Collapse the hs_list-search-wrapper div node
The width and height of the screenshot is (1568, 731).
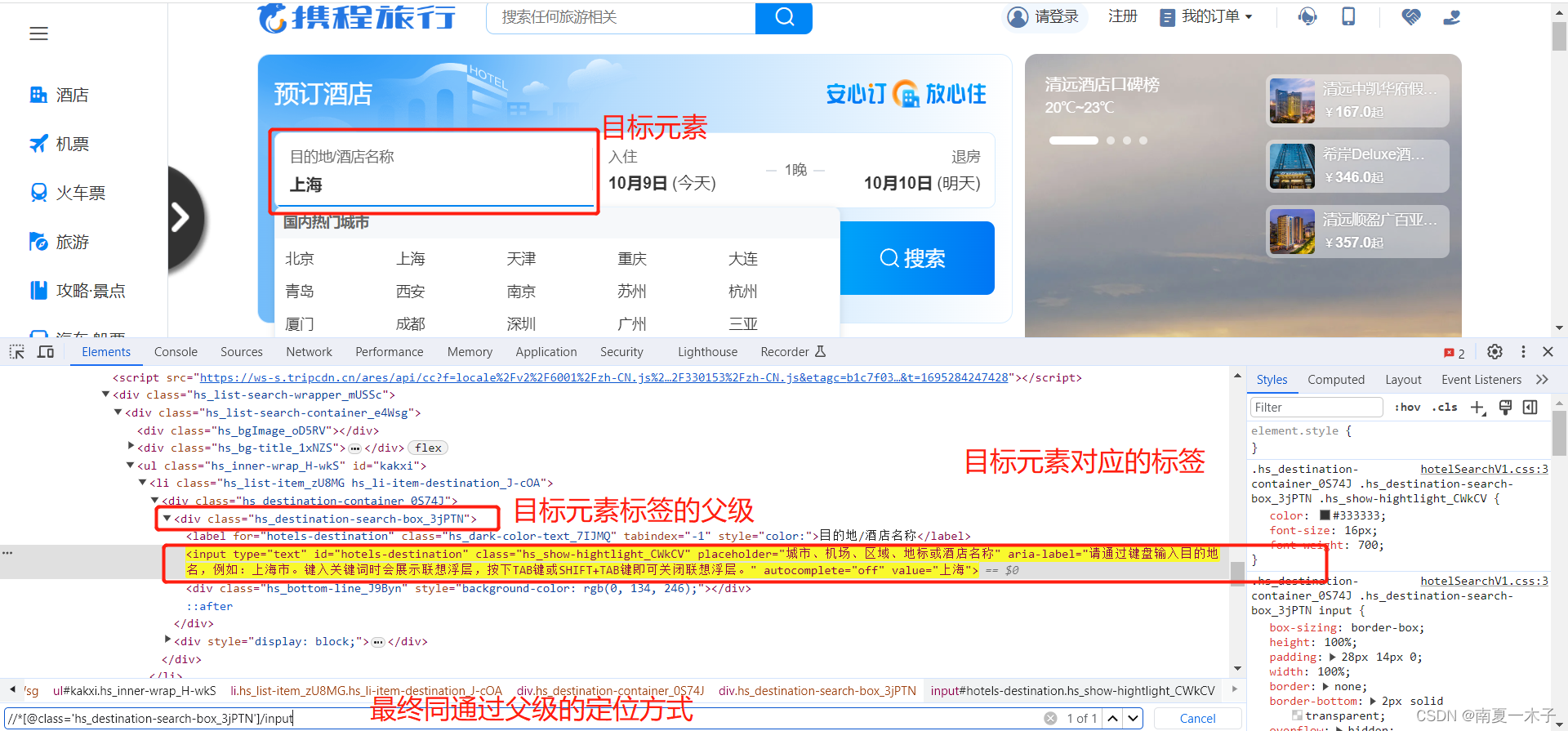[x=105, y=394]
